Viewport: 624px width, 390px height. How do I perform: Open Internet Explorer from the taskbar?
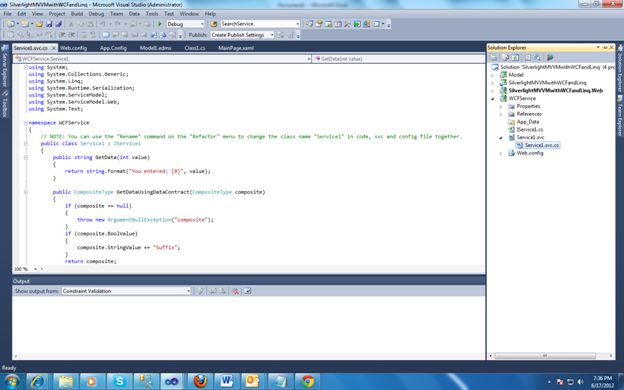pos(37,381)
